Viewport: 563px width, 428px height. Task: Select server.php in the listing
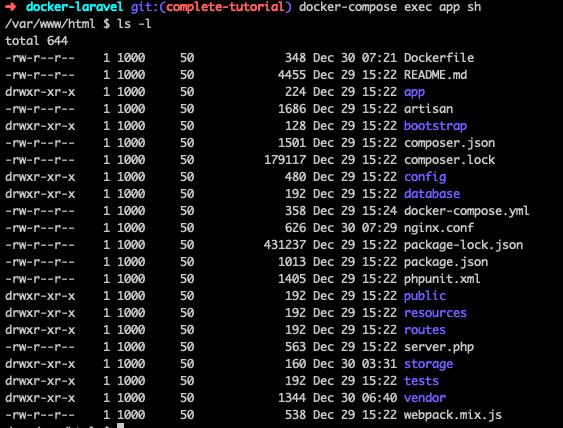(x=439, y=347)
